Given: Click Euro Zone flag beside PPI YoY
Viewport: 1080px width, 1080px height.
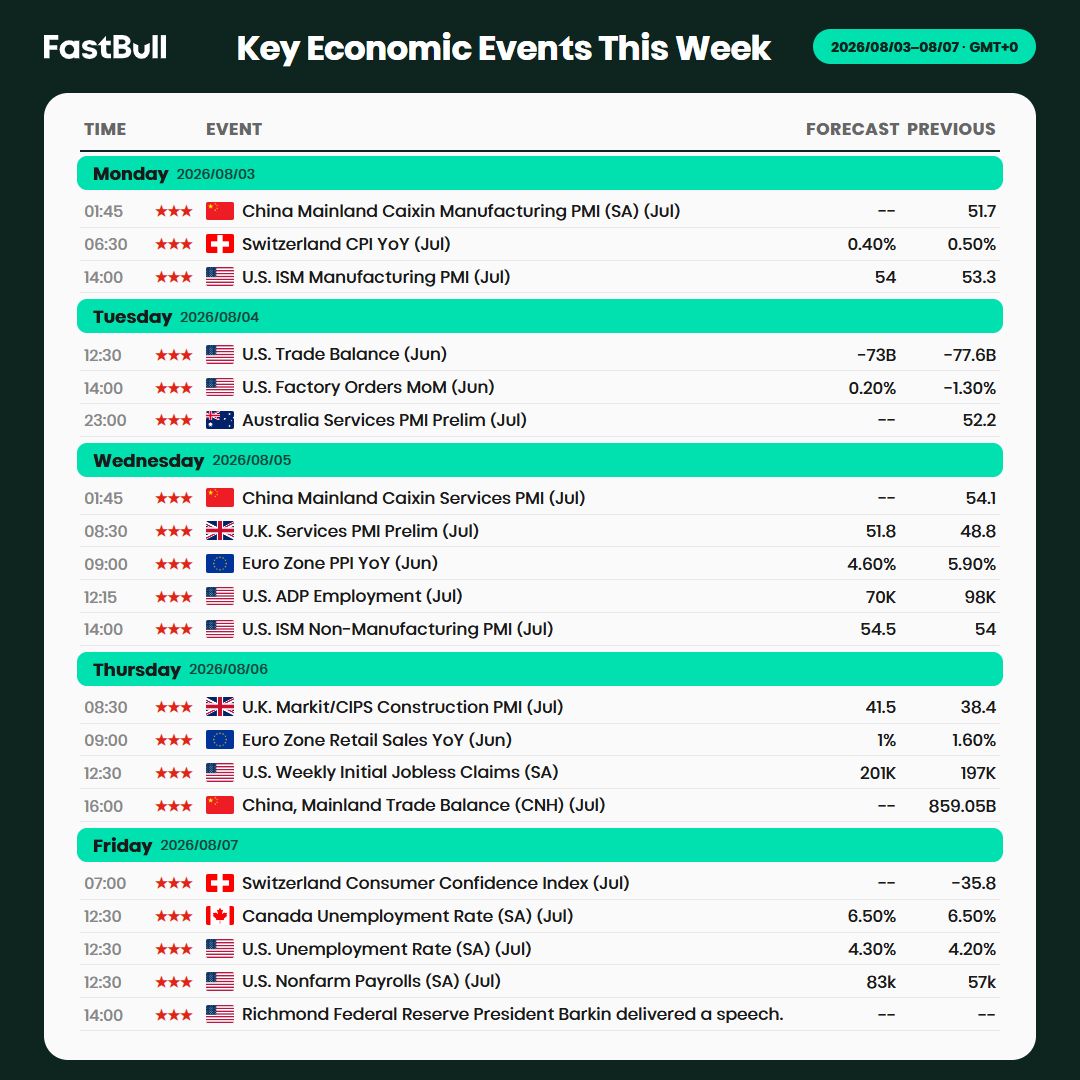Looking at the screenshot, I should [x=220, y=564].
